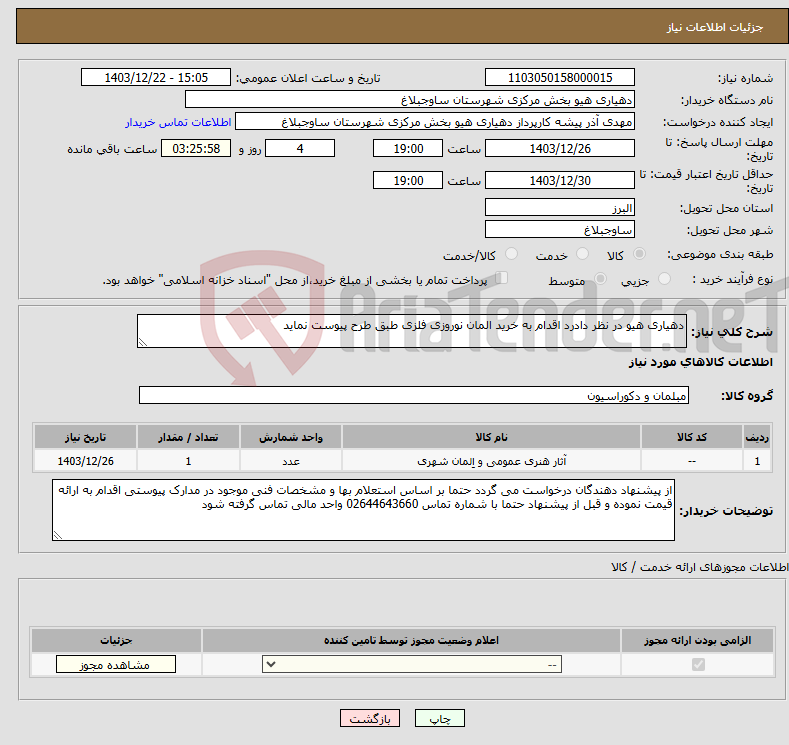Viewport: 789px width, 745px height.
Task: Click the delivery city field ساوجبلاغ
Action: pos(560,229)
